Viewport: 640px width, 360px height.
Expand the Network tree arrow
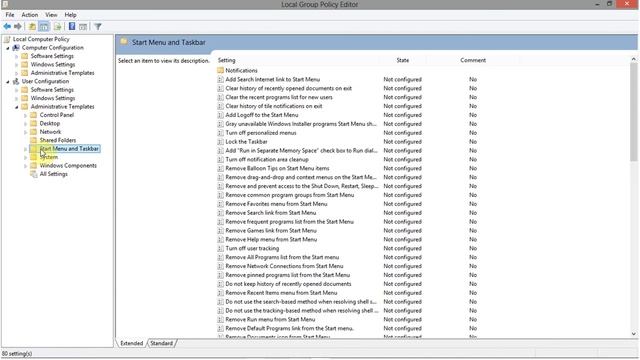[25, 132]
